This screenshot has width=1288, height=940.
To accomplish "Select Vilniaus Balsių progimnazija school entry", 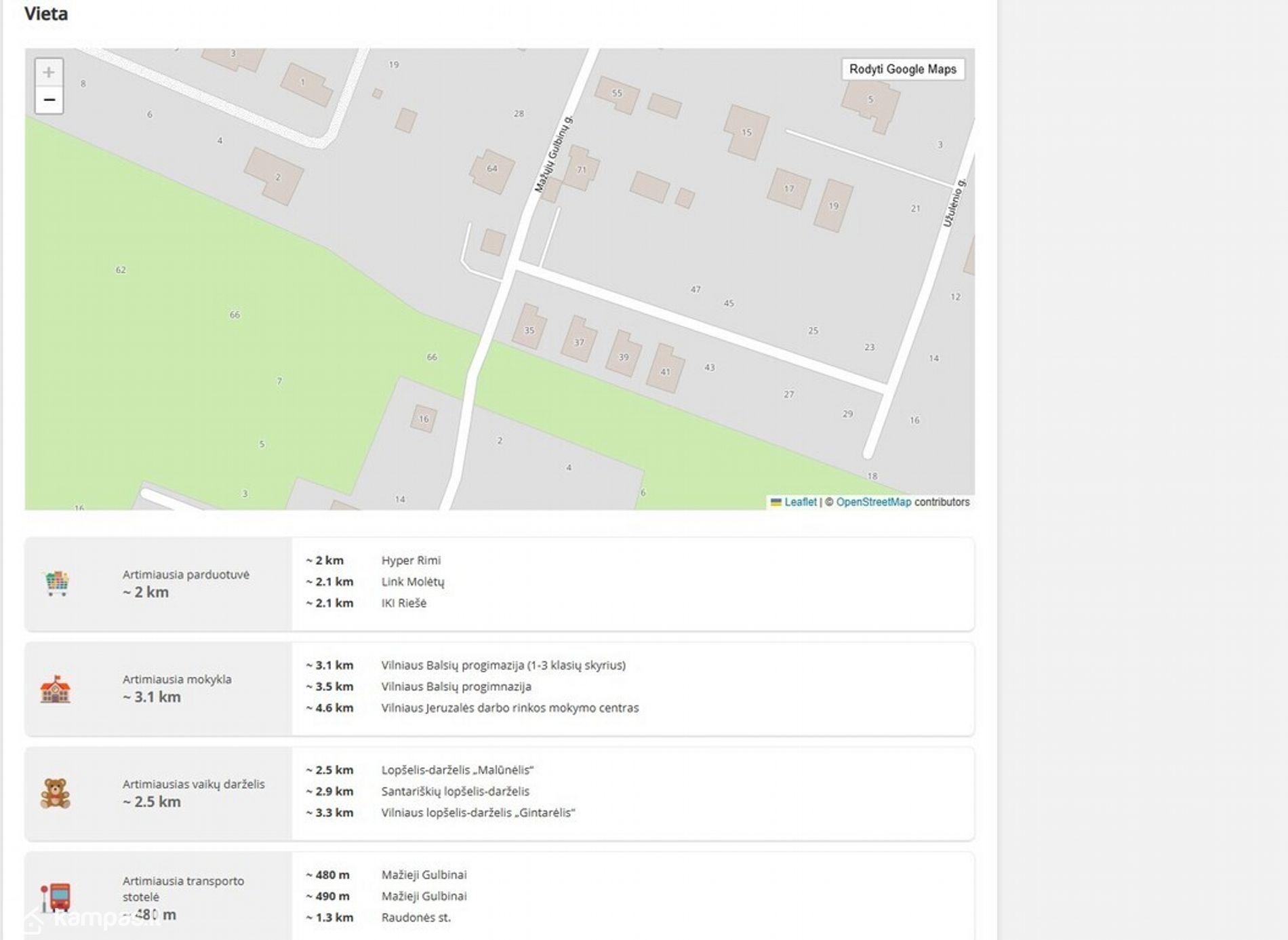I will pos(456,686).
